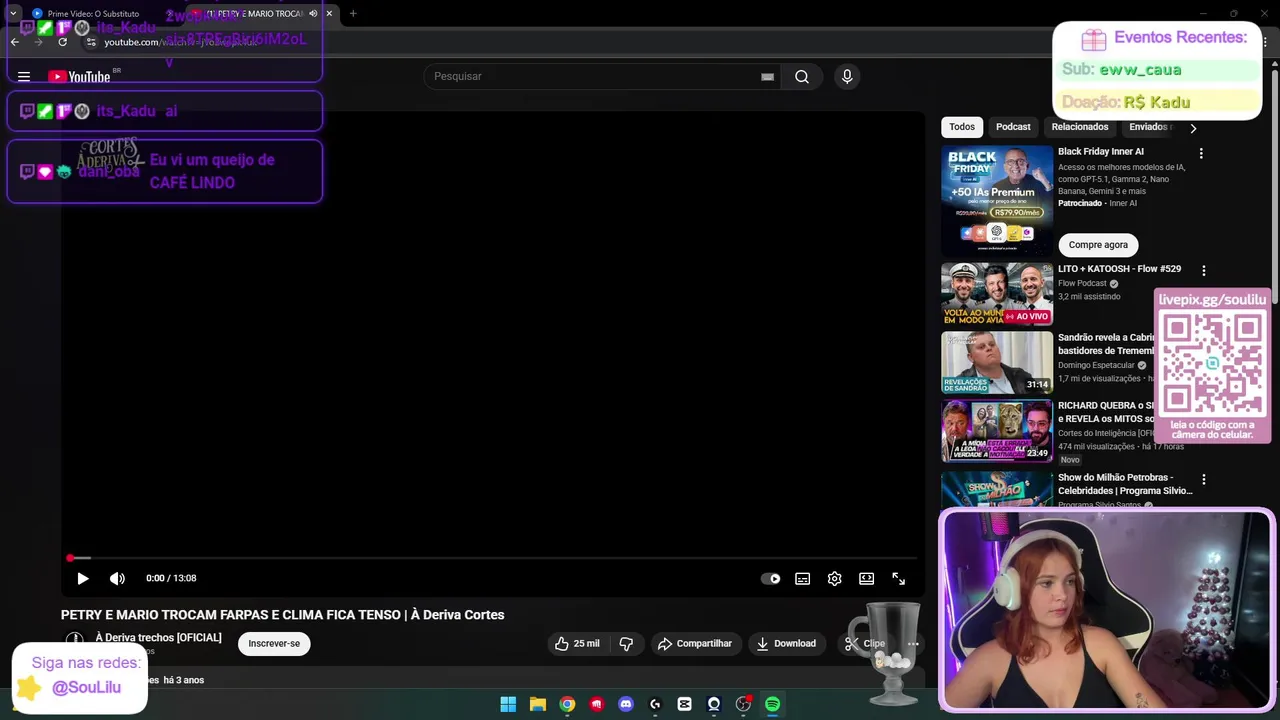Like the video (25 mil)

577,643
